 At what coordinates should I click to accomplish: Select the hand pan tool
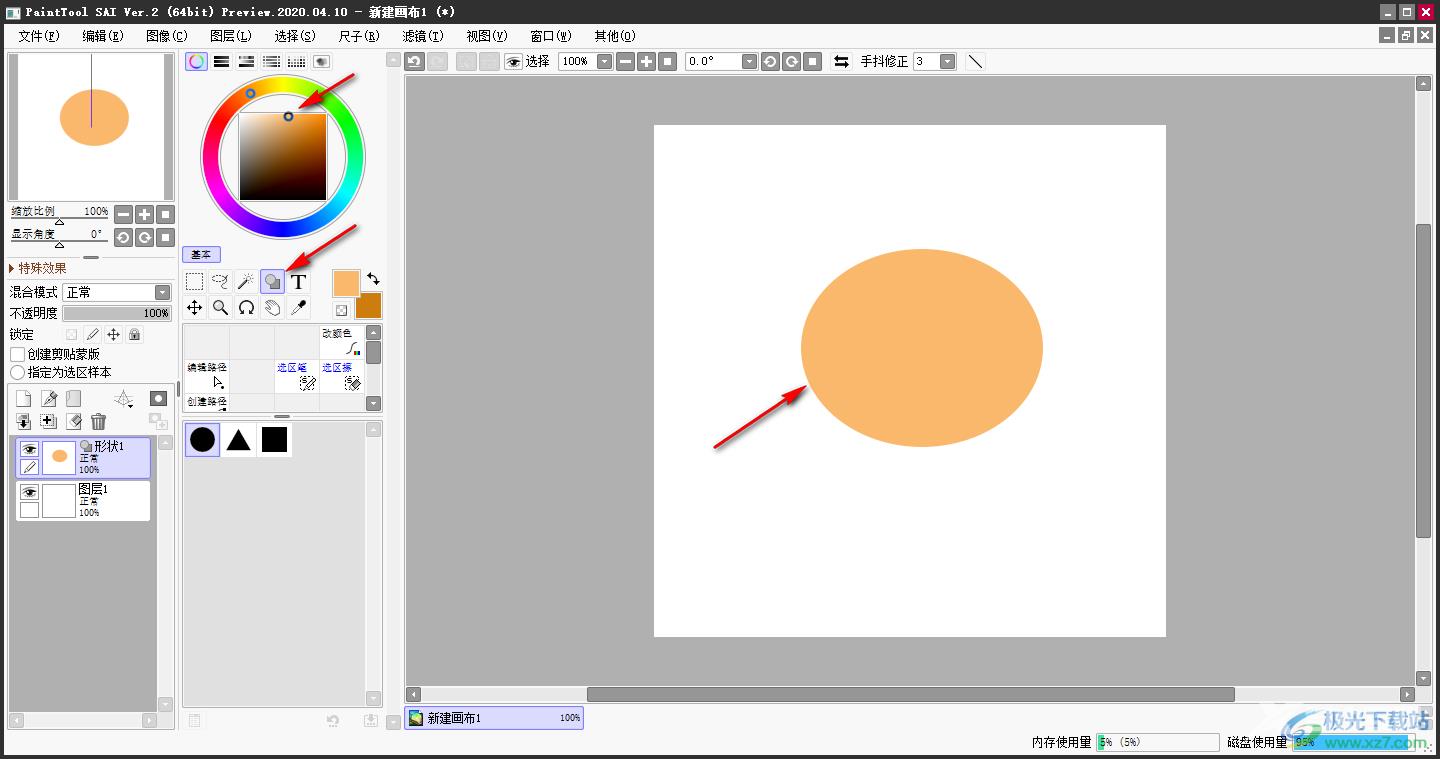(272, 308)
